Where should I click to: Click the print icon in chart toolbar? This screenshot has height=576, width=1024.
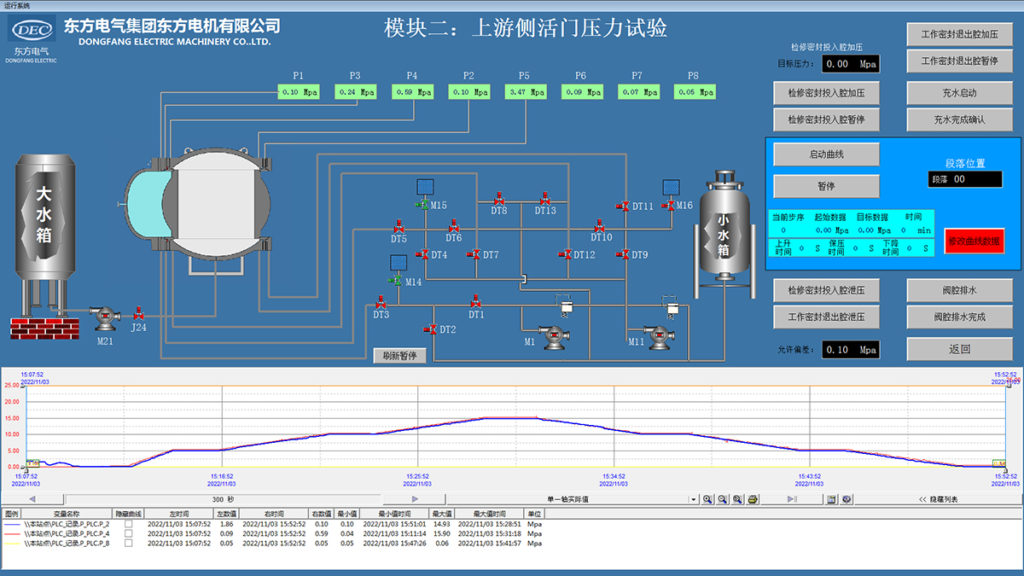tap(752, 499)
